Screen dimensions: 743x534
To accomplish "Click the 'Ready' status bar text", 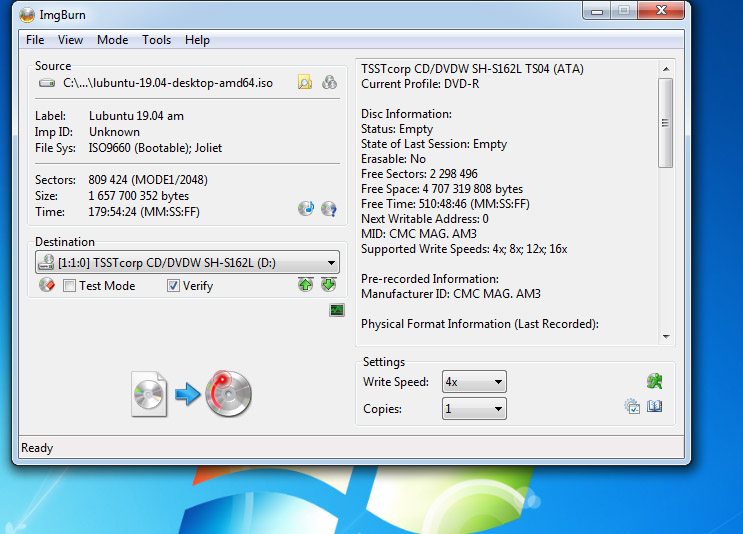I will point(37,448).
